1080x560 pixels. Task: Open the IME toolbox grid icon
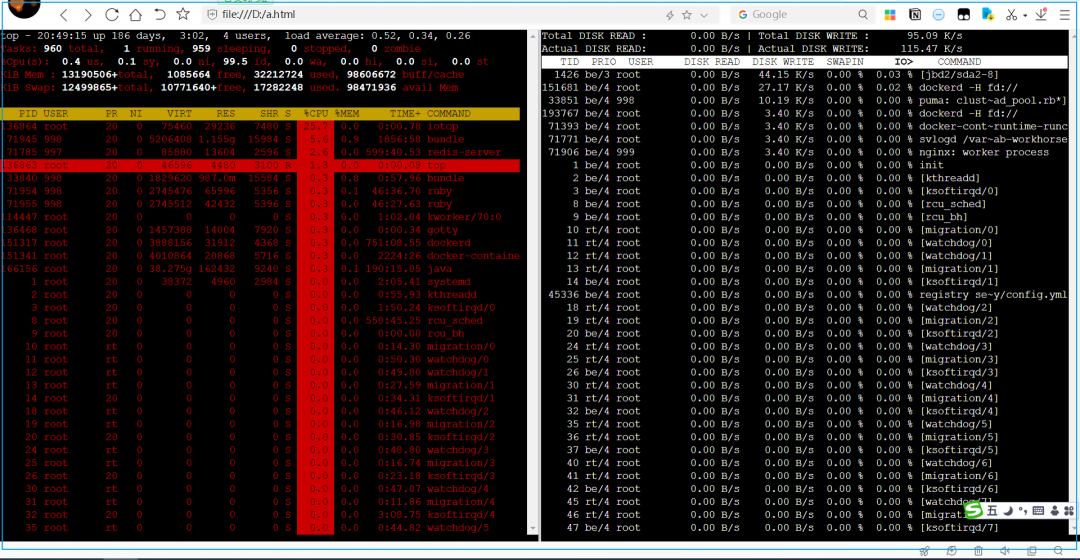[x=1068, y=510]
